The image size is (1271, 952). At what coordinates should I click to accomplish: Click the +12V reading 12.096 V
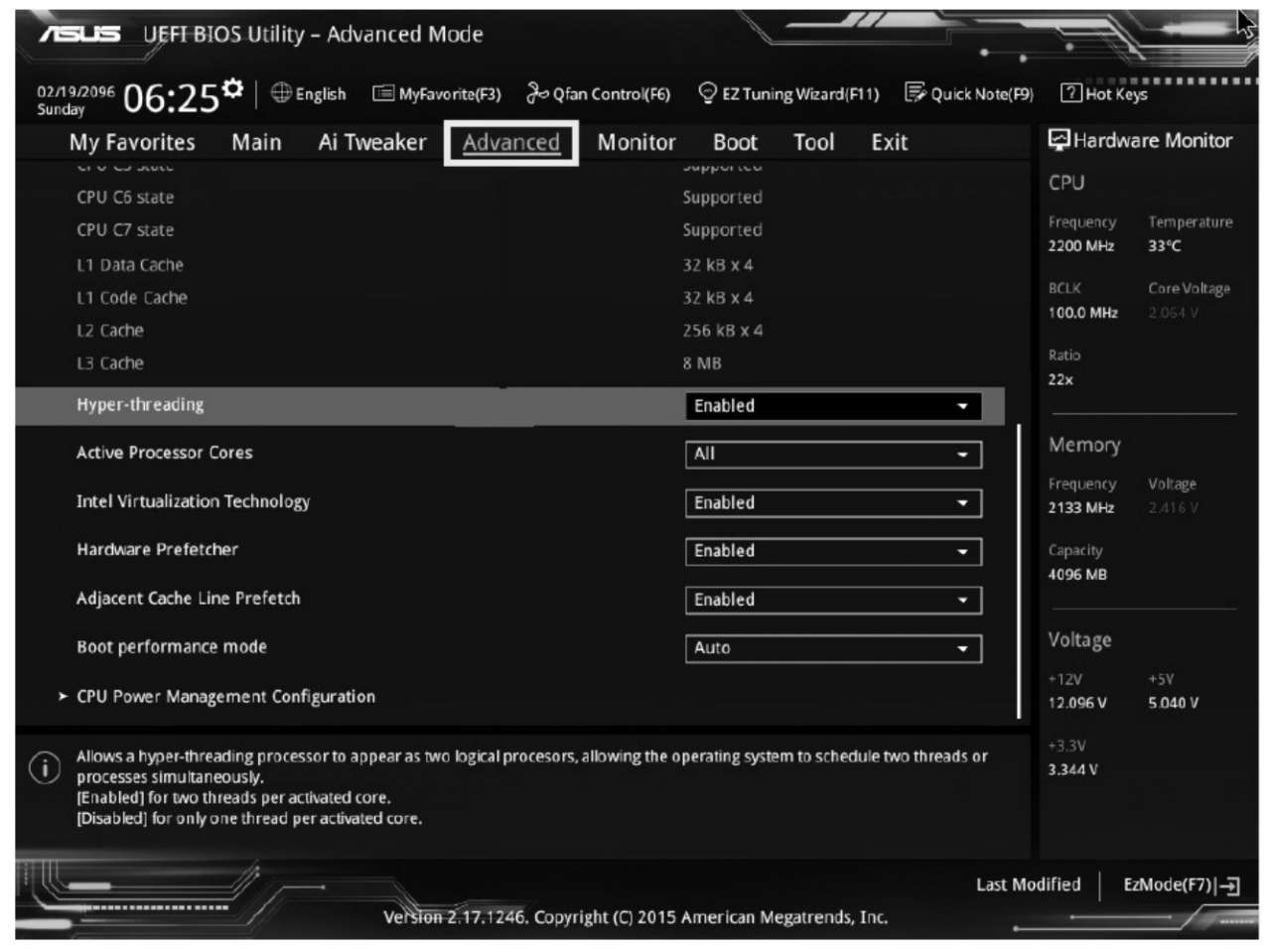pyautogui.click(x=1077, y=703)
